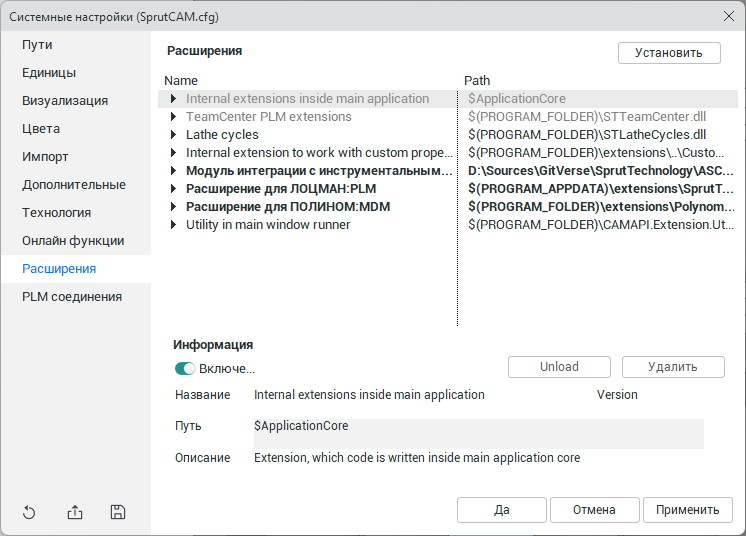Open the 'Пути' settings section
The height and width of the screenshot is (536, 746).
point(38,45)
